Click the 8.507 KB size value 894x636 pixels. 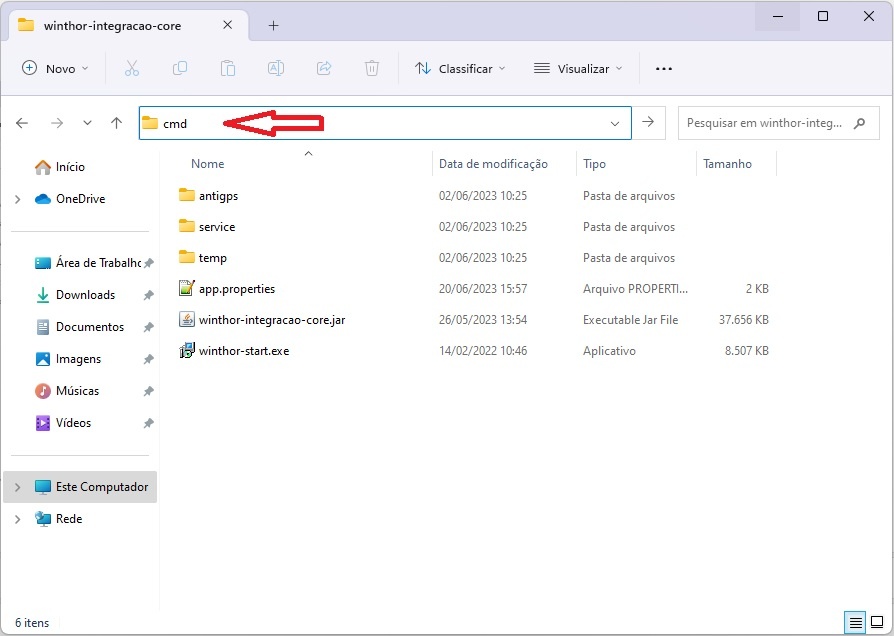click(x=746, y=351)
